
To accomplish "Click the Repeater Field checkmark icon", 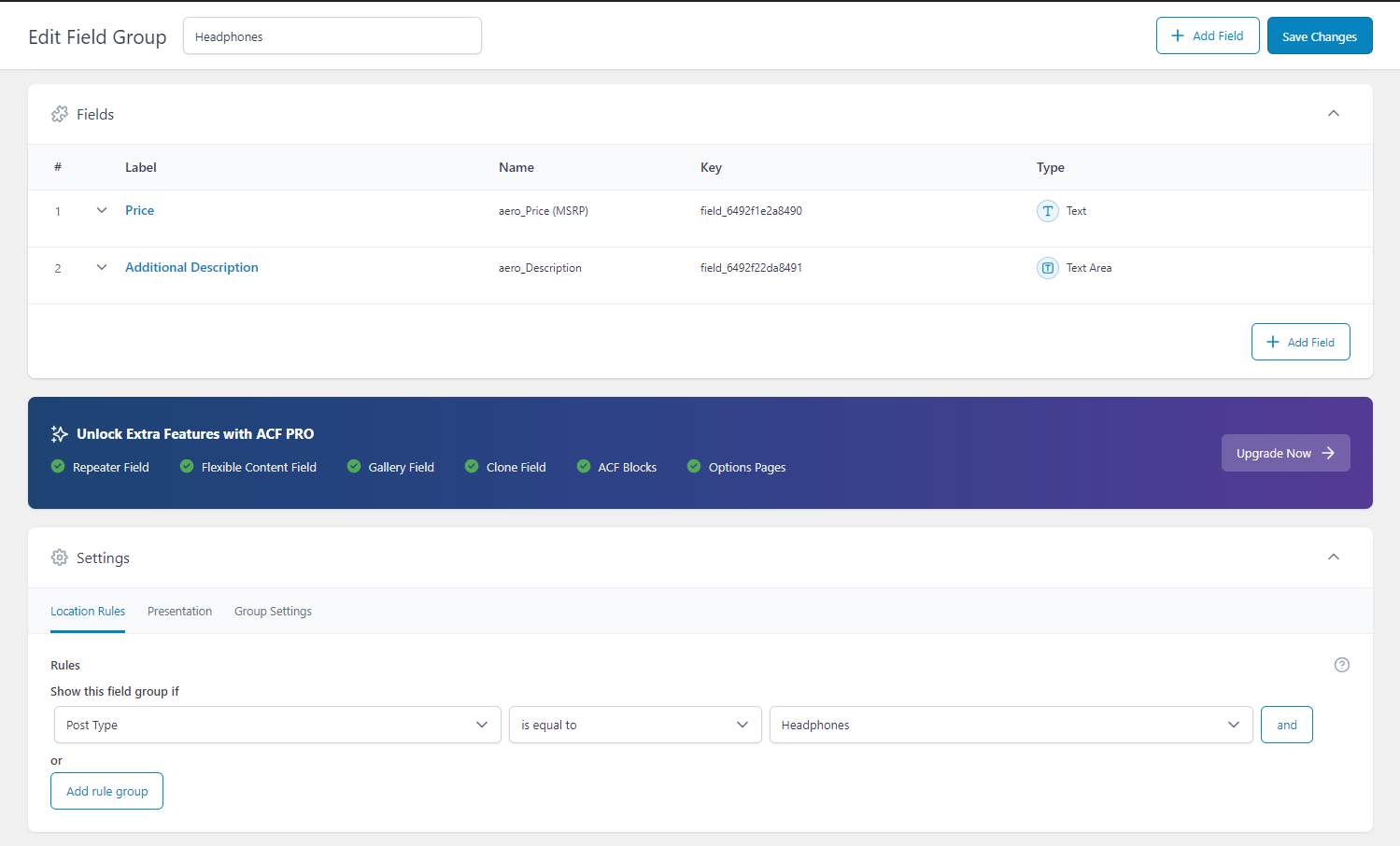I will tap(58, 466).
